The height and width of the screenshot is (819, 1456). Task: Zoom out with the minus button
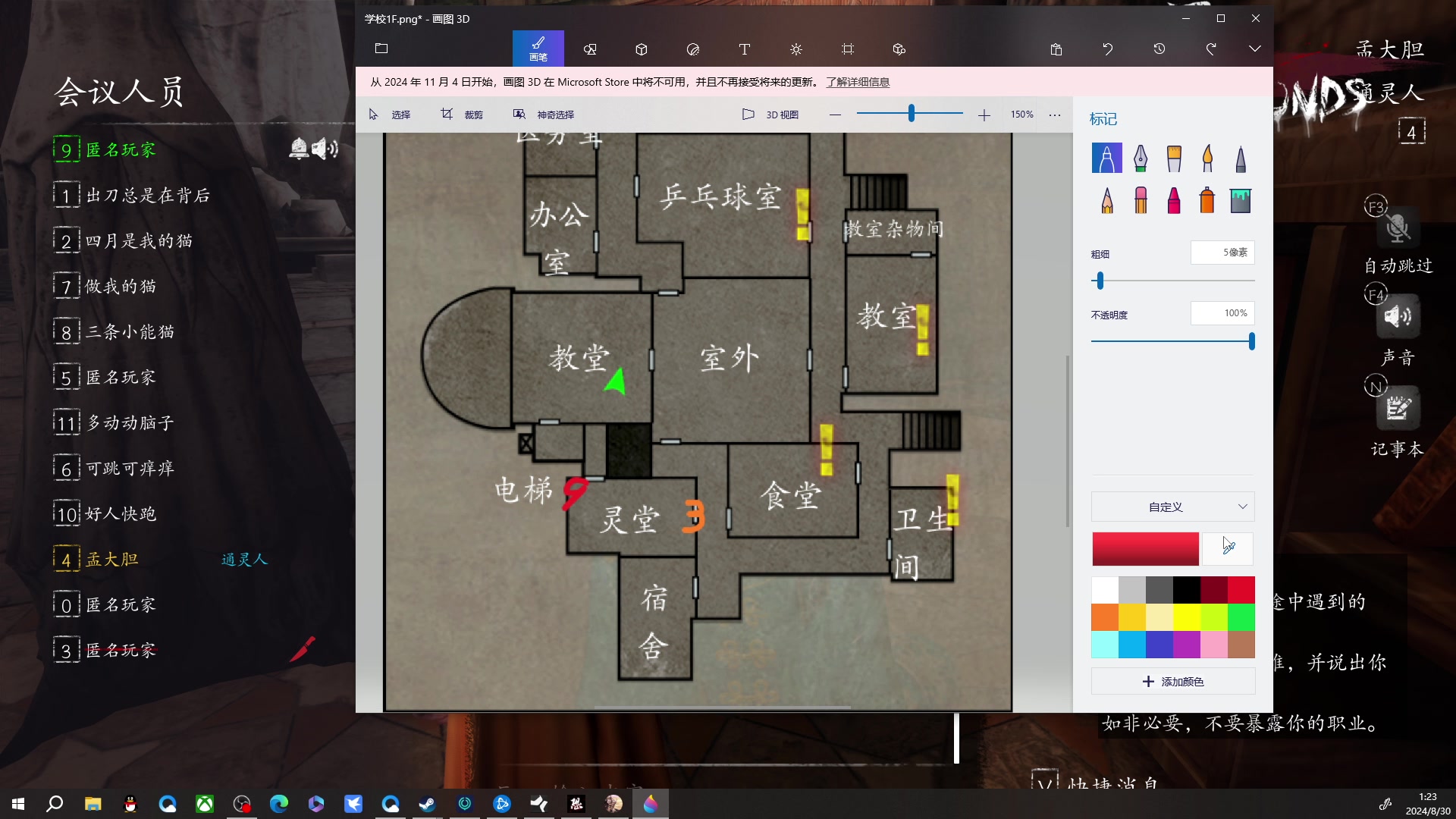coord(835,115)
